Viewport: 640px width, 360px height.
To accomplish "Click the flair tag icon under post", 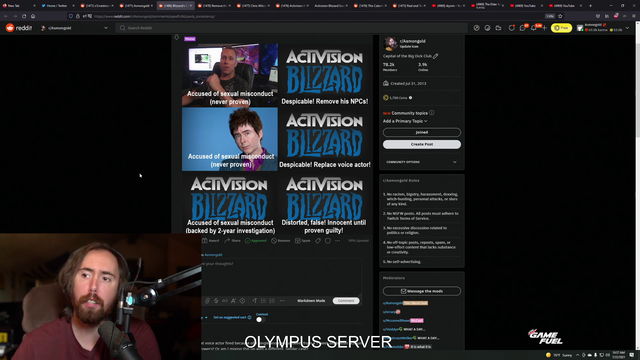I will [x=318, y=241].
